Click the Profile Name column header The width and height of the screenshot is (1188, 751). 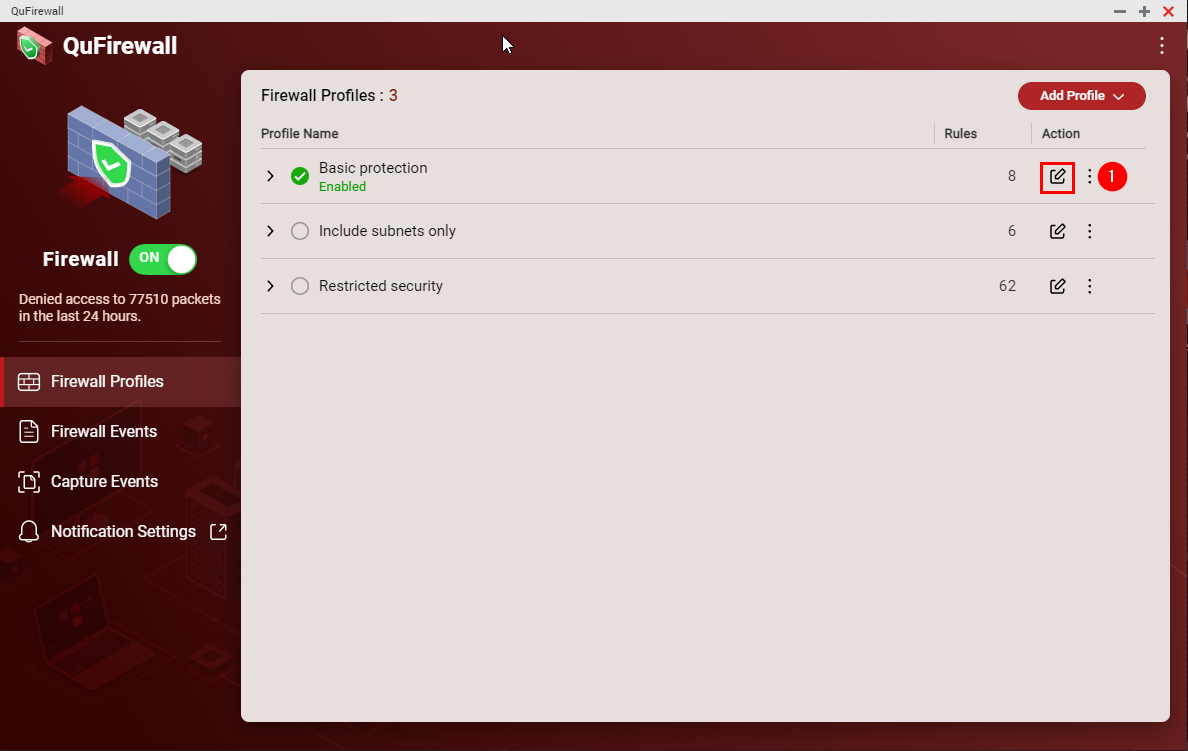(299, 133)
